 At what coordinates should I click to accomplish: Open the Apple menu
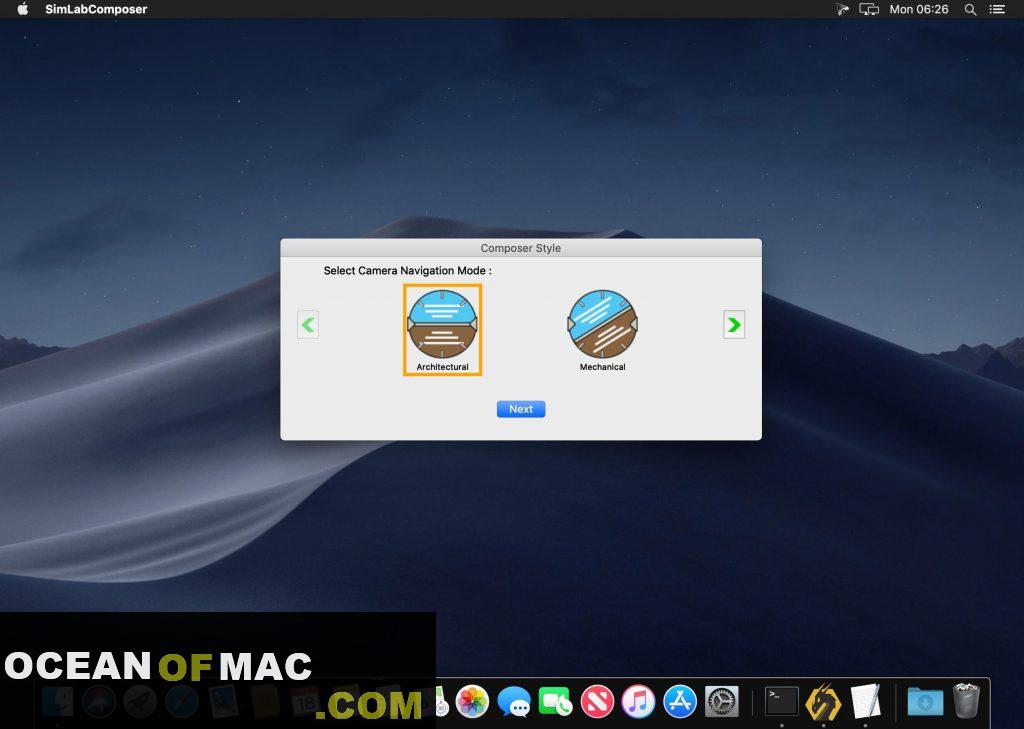(22, 9)
